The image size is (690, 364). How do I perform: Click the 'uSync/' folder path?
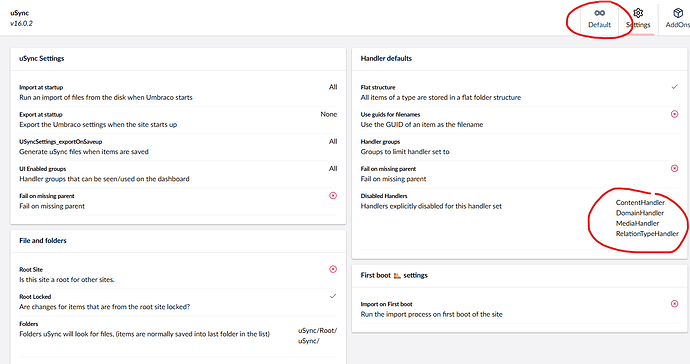(309, 341)
